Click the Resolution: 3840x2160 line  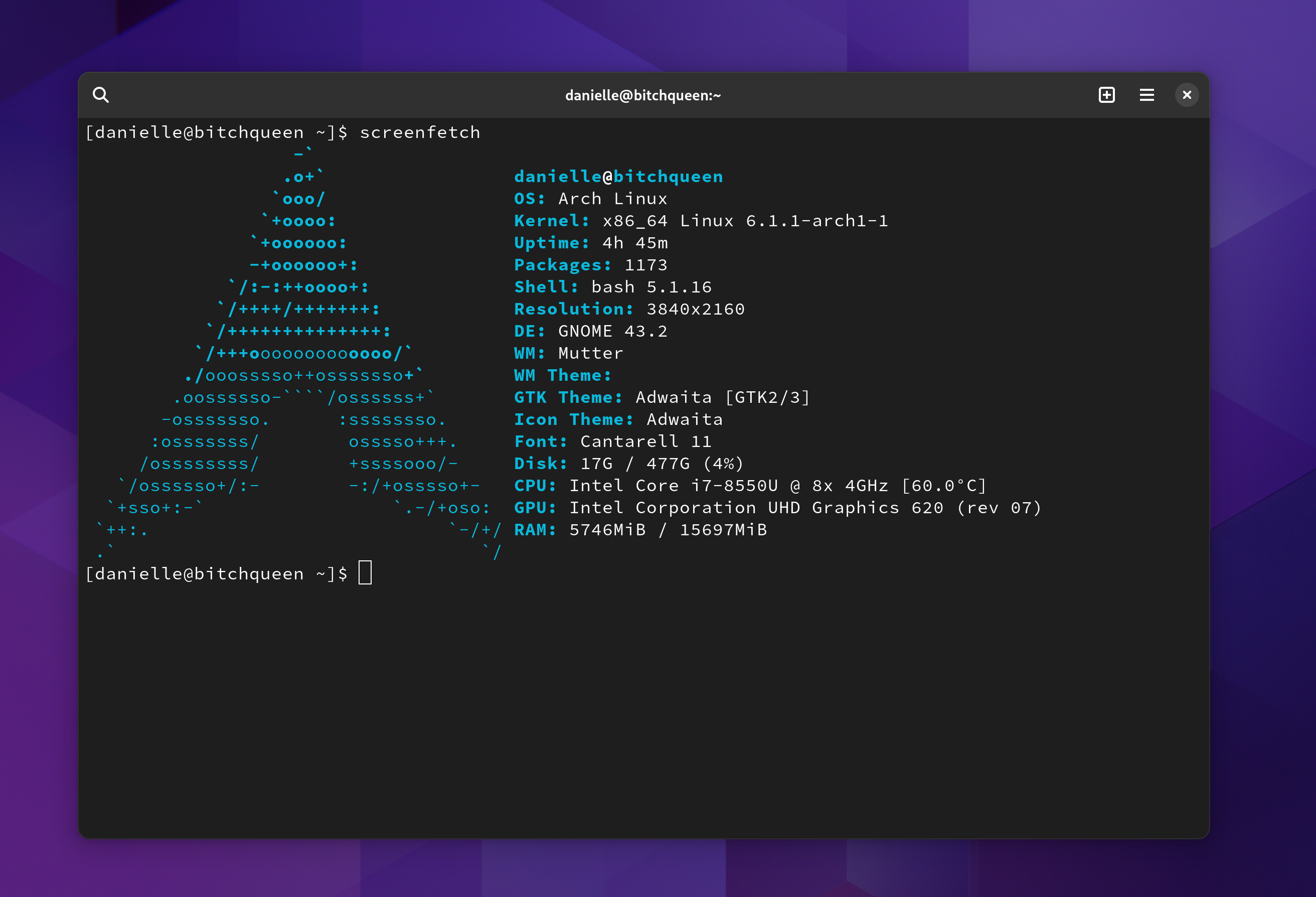(x=629, y=309)
